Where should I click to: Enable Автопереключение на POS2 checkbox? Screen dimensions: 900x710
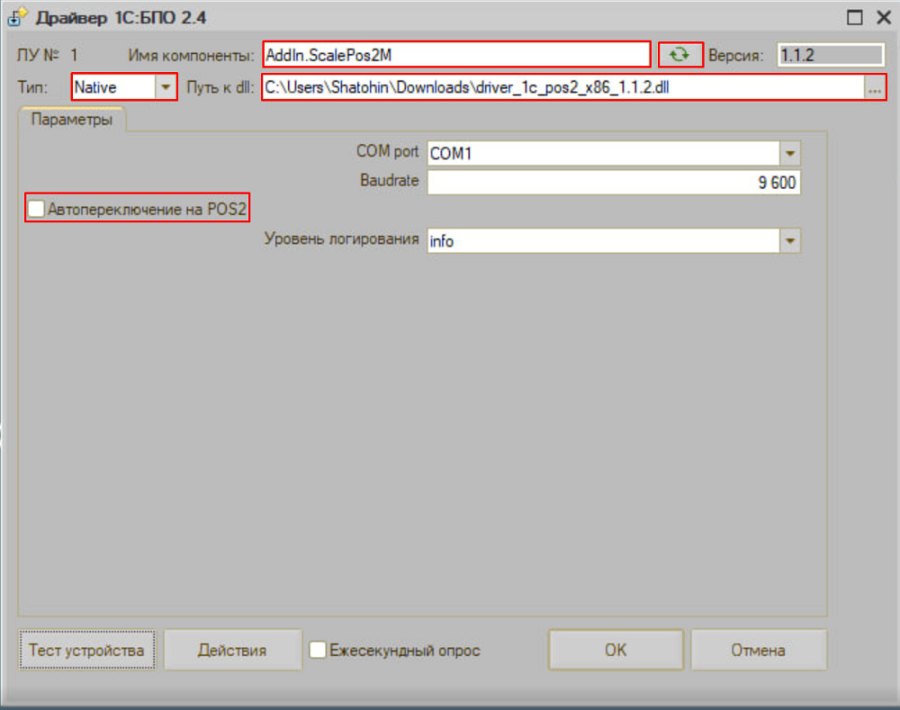36,208
